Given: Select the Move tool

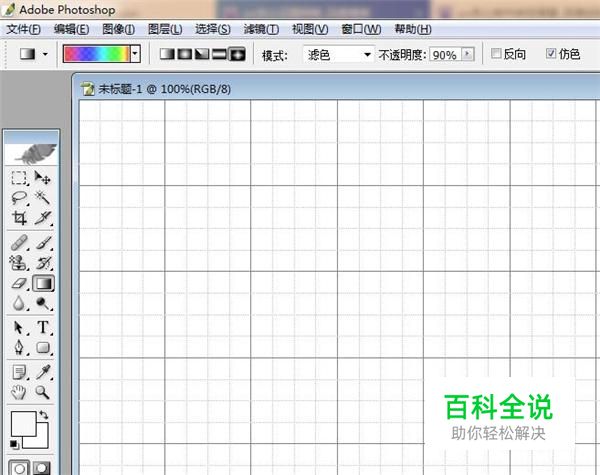Looking at the screenshot, I should click(x=42, y=178).
